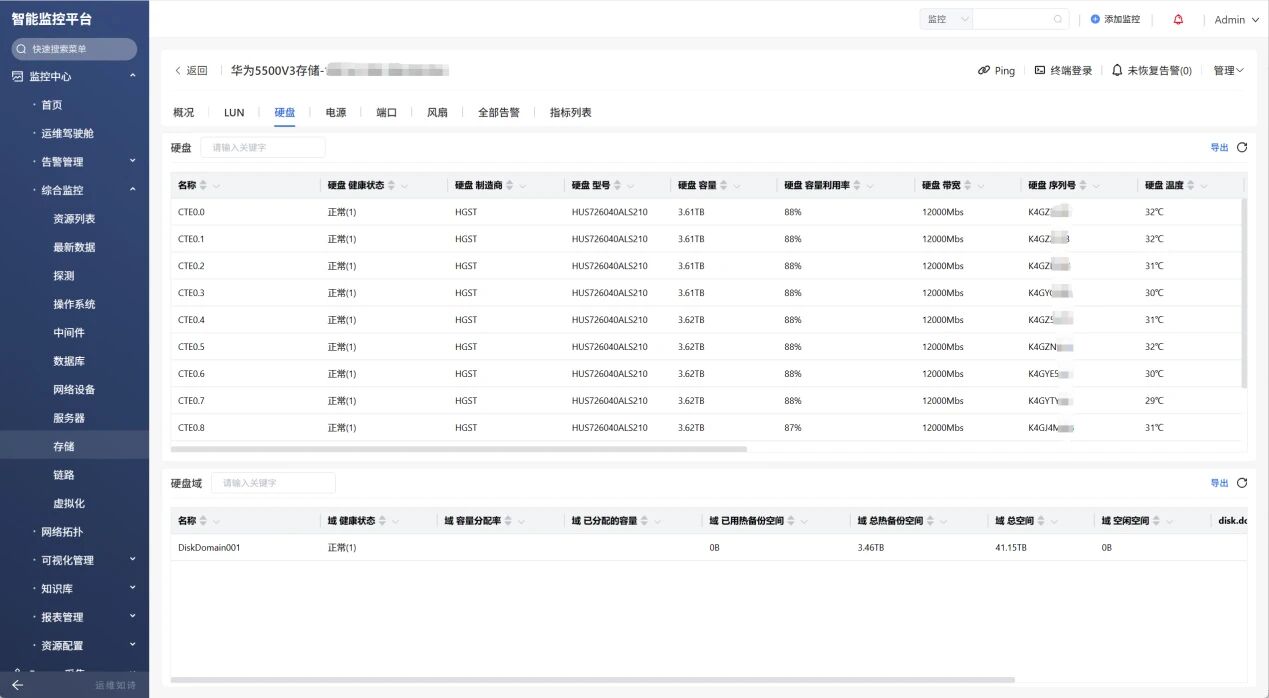Open the 监控 search type dropdown
The height and width of the screenshot is (698, 1269).
[x=946, y=19]
